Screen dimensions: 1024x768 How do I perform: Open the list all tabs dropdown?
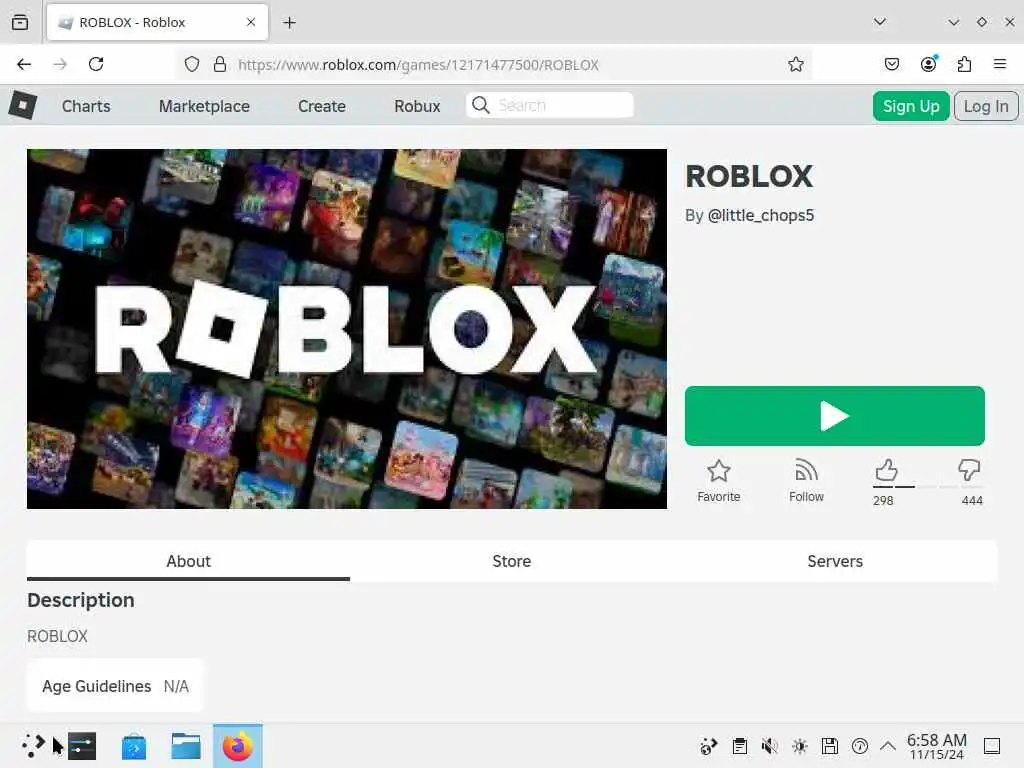(x=880, y=22)
